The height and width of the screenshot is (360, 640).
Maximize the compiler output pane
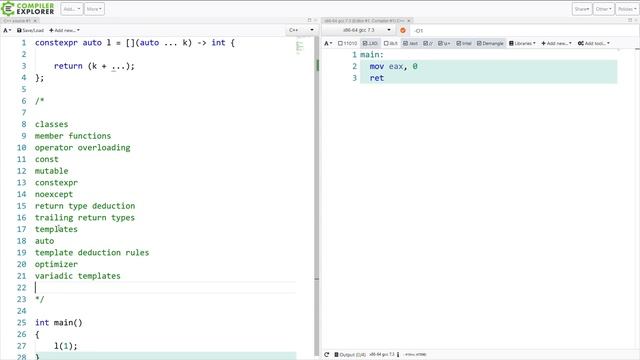point(630,20)
